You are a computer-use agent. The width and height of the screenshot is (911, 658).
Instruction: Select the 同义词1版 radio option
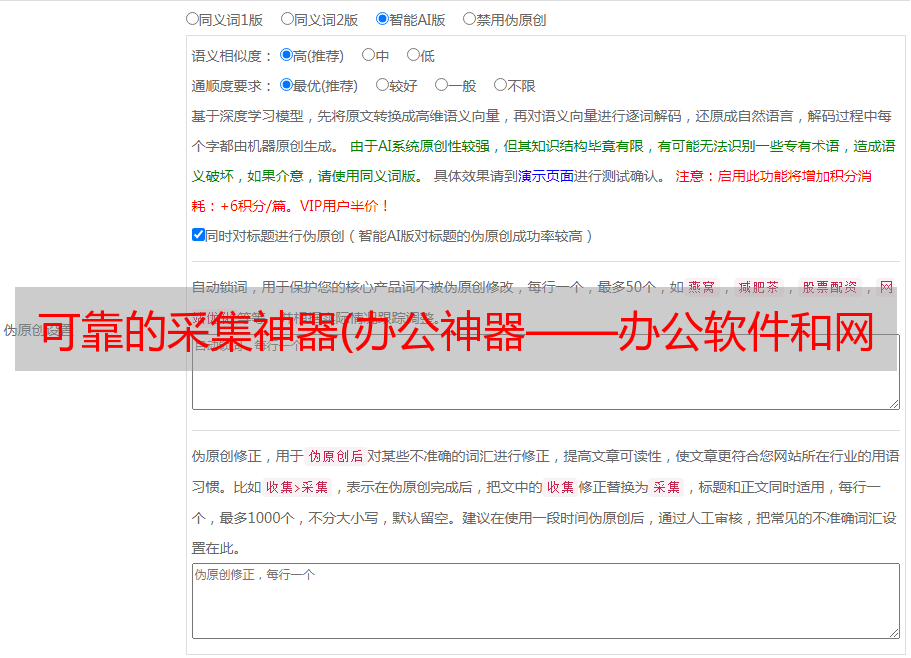(192, 19)
